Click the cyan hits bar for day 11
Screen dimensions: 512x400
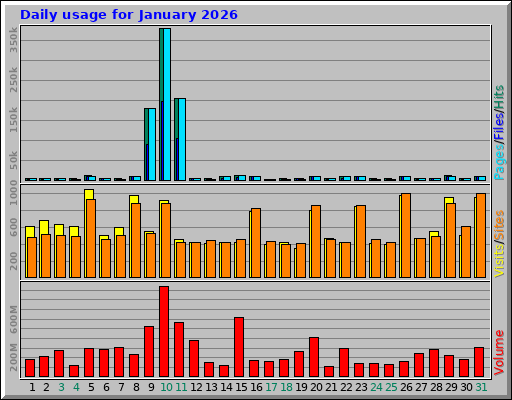pos(182,139)
